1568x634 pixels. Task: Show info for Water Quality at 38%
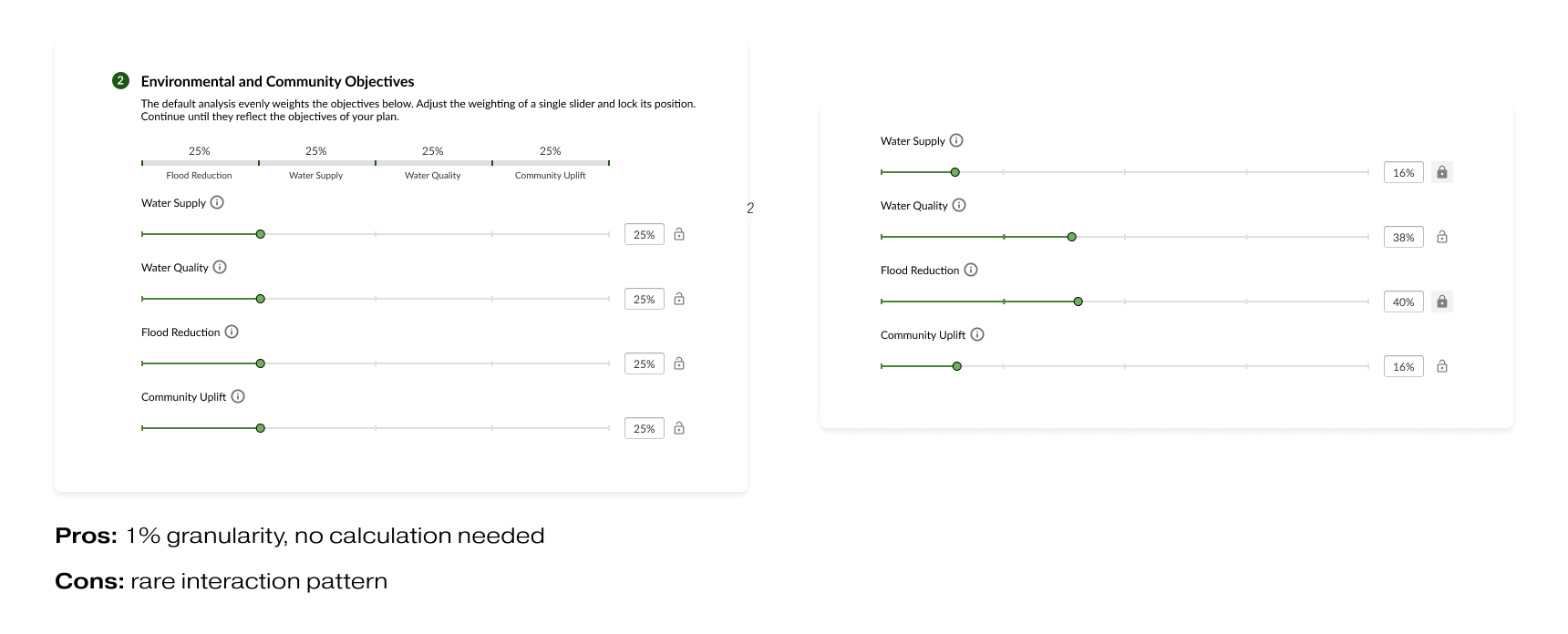959,205
